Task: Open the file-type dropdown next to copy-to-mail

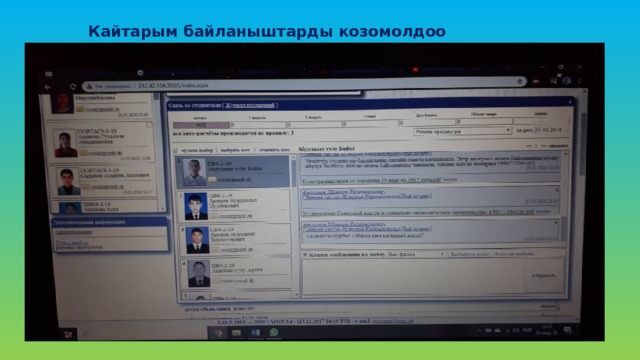Action: point(416,254)
